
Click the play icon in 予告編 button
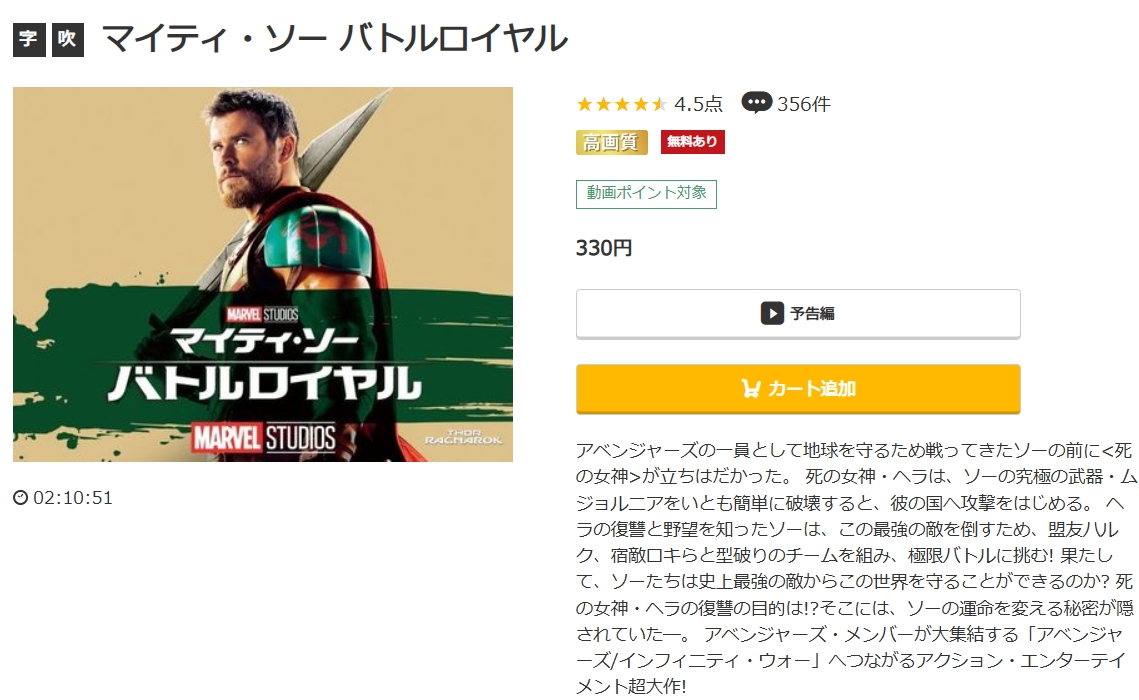[x=771, y=313]
